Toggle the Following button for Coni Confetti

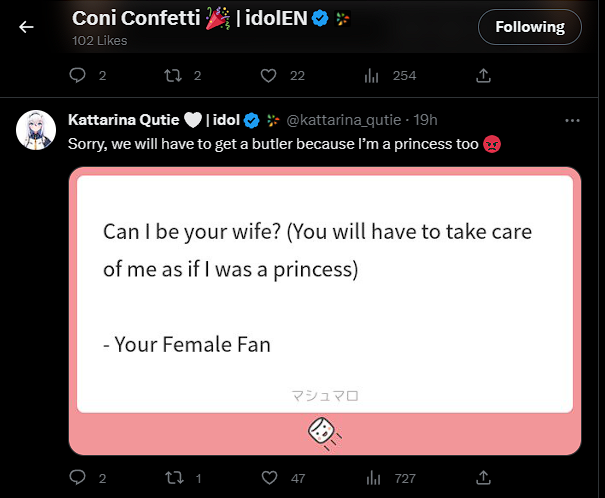530,27
